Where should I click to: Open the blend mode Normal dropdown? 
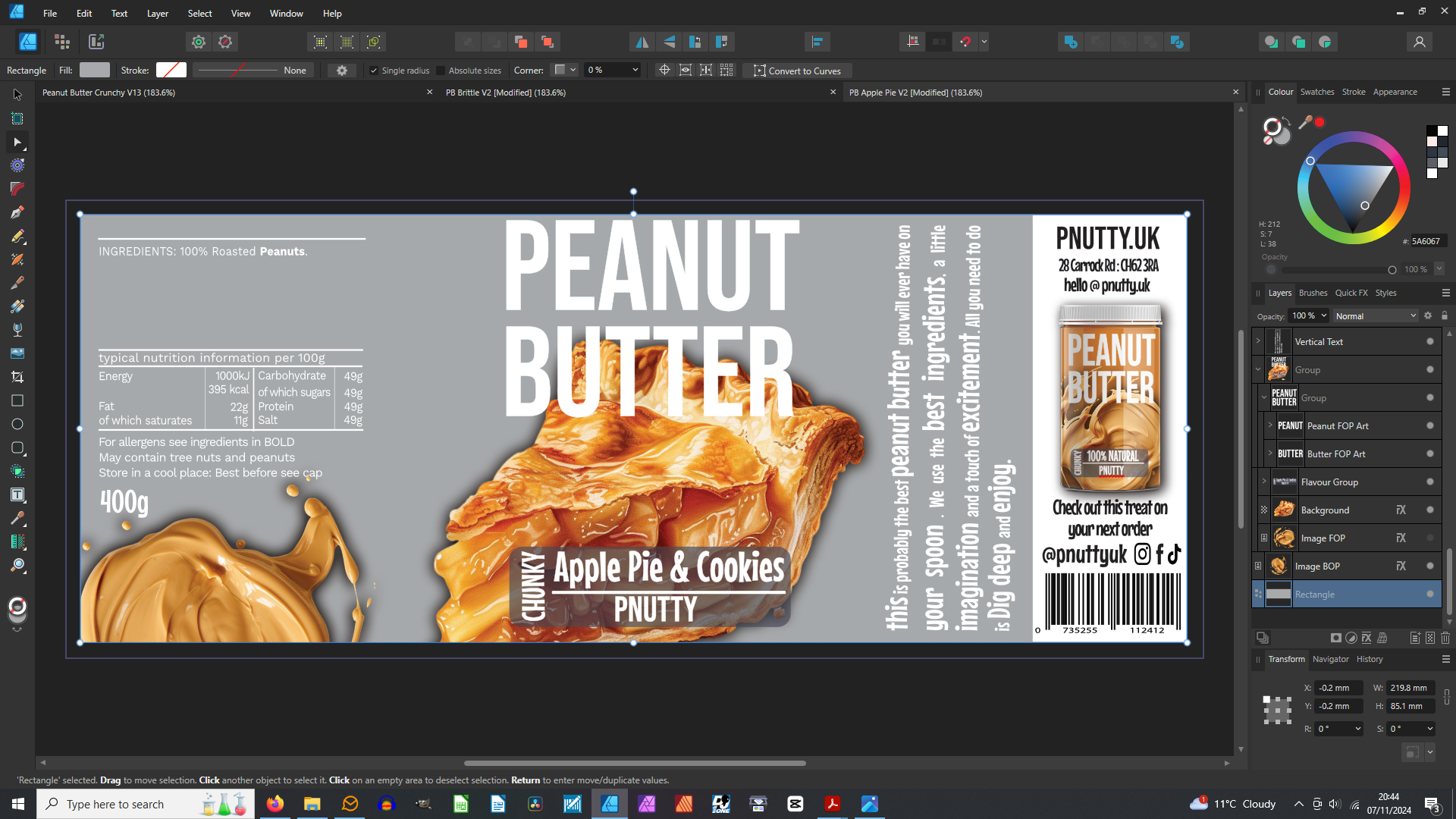coord(1376,316)
